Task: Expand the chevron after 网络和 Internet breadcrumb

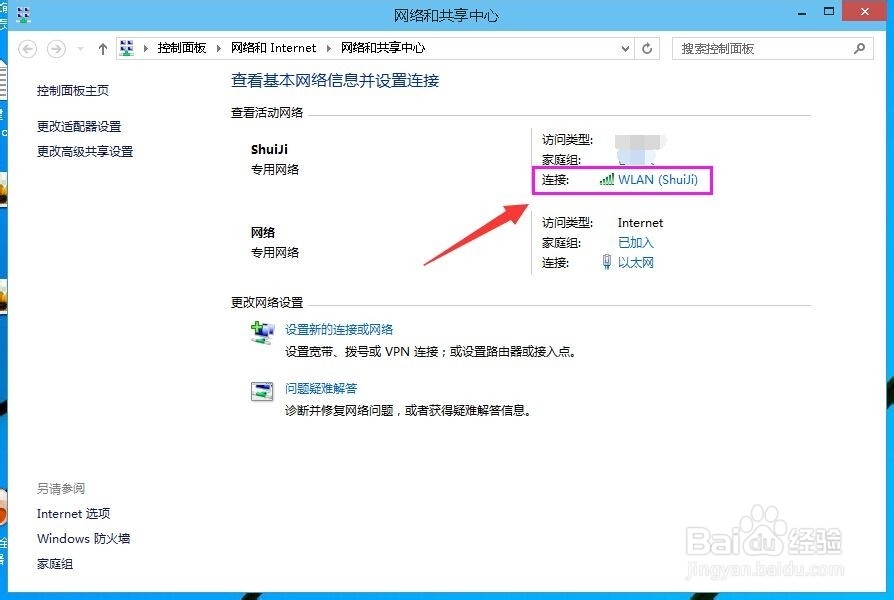Action: (330, 47)
